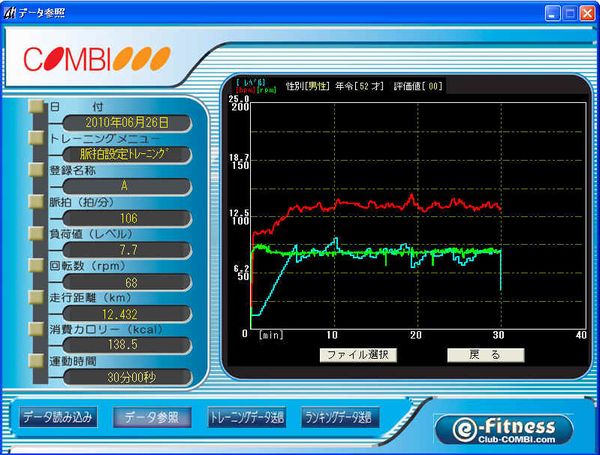Click the square marker beside 日付
The height and width of the screenshot is (455, 600).
[37, 106]
